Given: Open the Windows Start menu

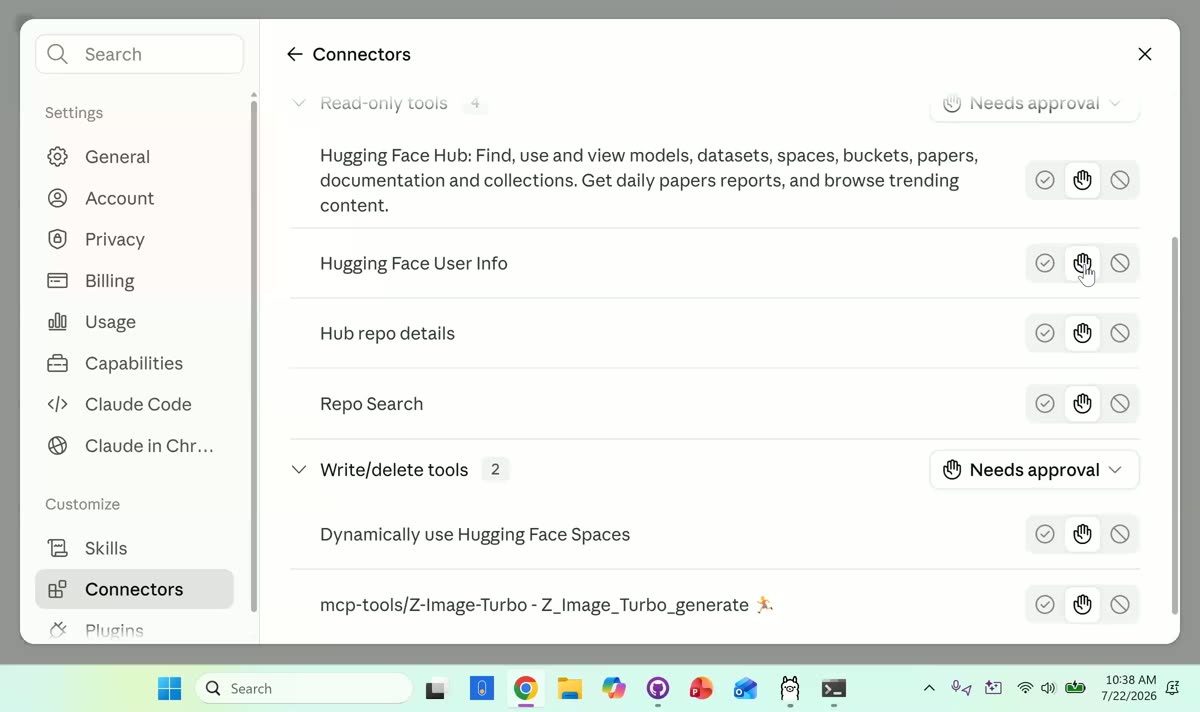Looking at the screenshot, I should point(170,688).
